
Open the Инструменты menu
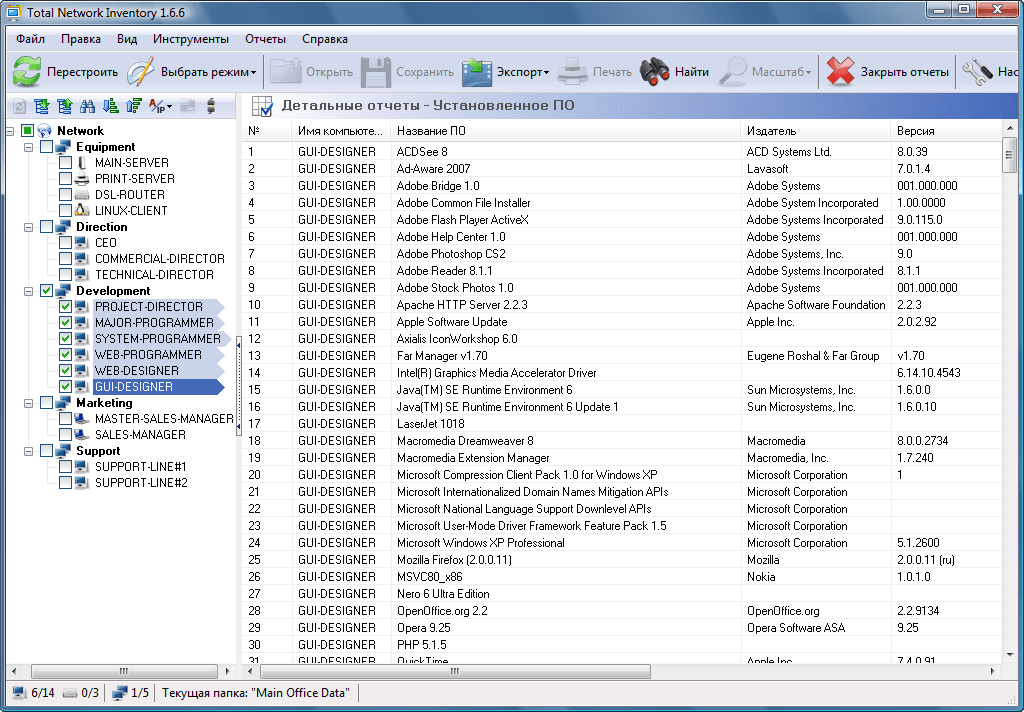pyautogui.click(x=191, y=39)
